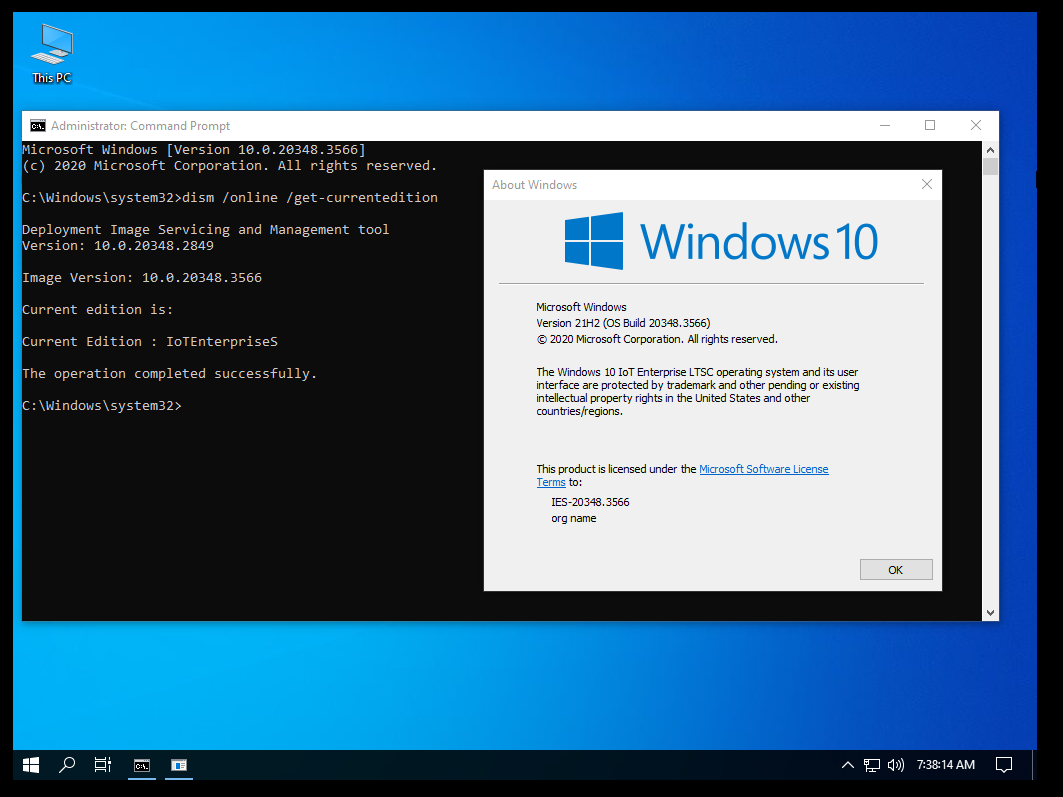Click the '© 2020 Microsoft Corporation' text in dialog
The height and width of the screenshot is (797, 1063).
[657, 340]
